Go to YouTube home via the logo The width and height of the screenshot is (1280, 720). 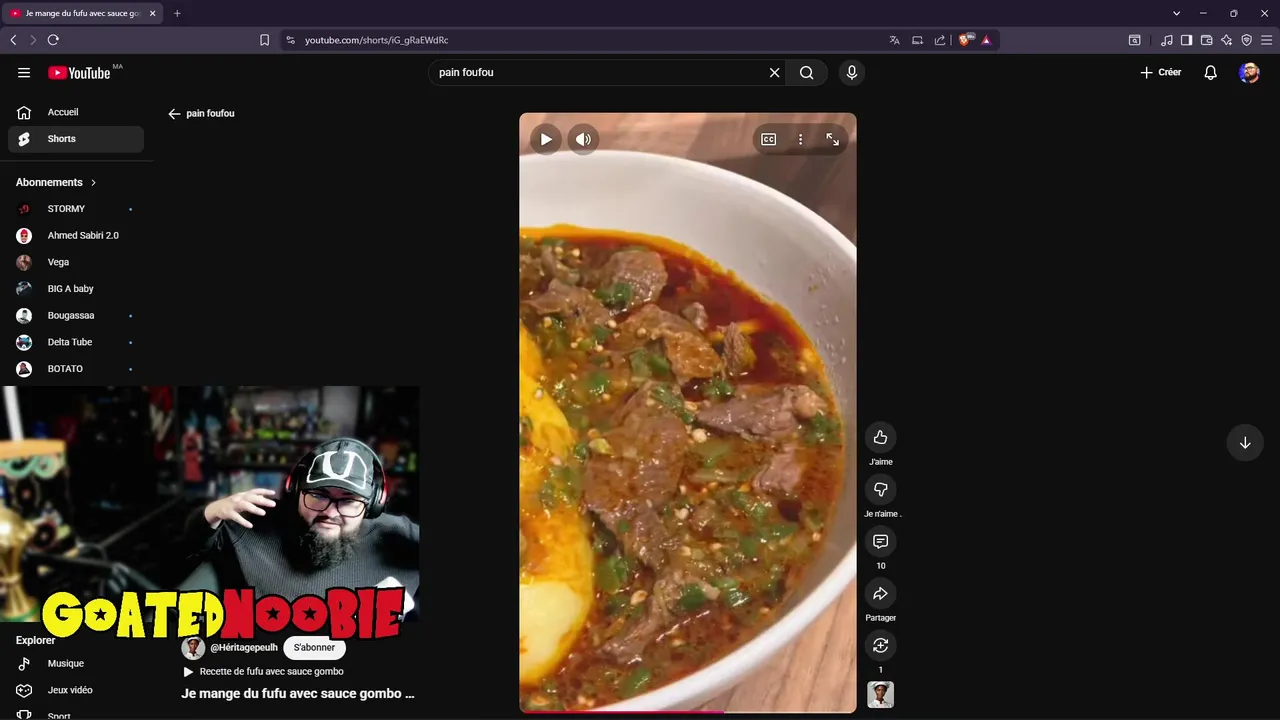pos(79,72)
